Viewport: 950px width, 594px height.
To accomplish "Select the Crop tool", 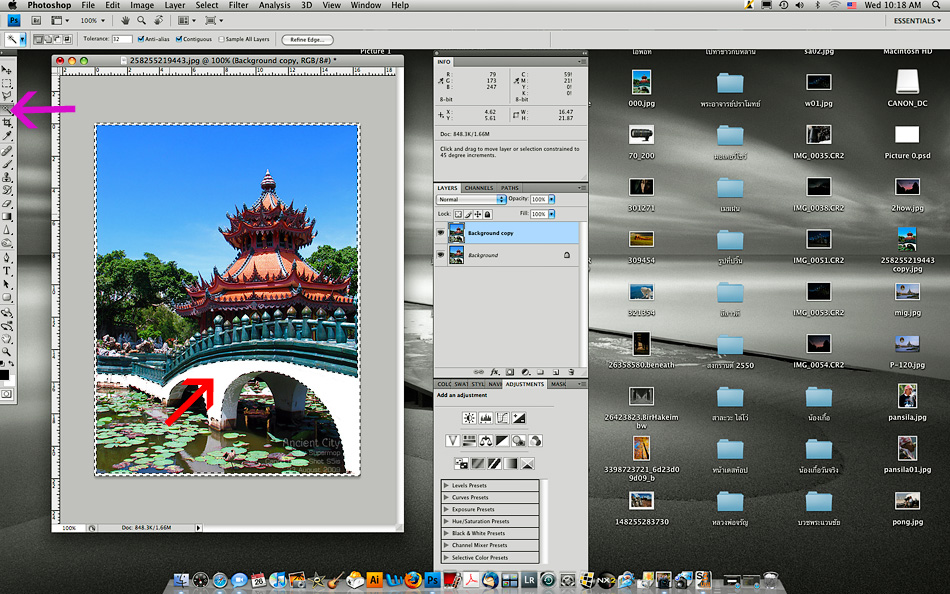I will (7, 122).
